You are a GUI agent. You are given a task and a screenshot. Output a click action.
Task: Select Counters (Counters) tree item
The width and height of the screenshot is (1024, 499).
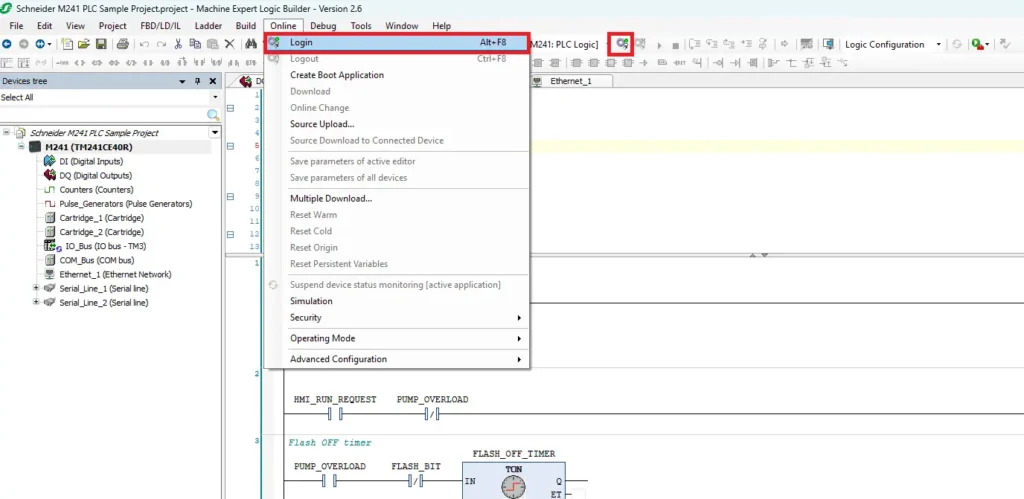click(x=96, y=189)
